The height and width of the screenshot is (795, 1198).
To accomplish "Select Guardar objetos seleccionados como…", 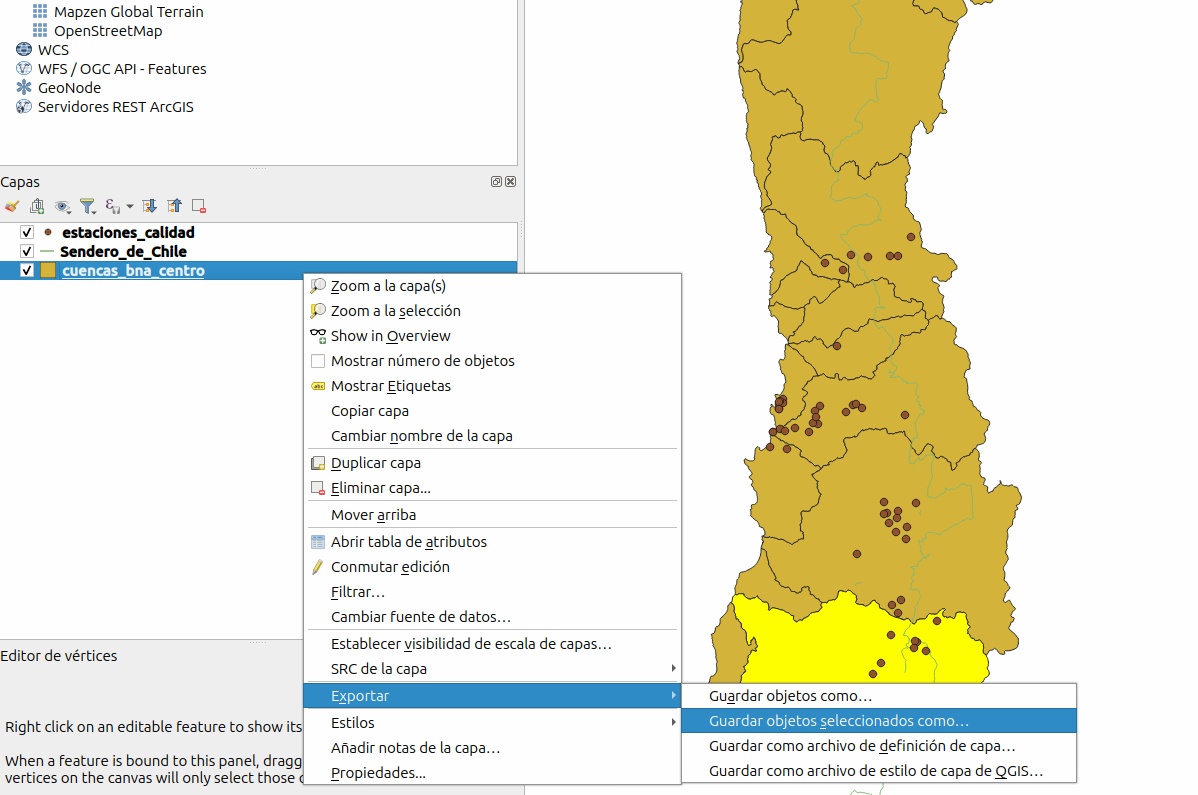I will 838,721.
